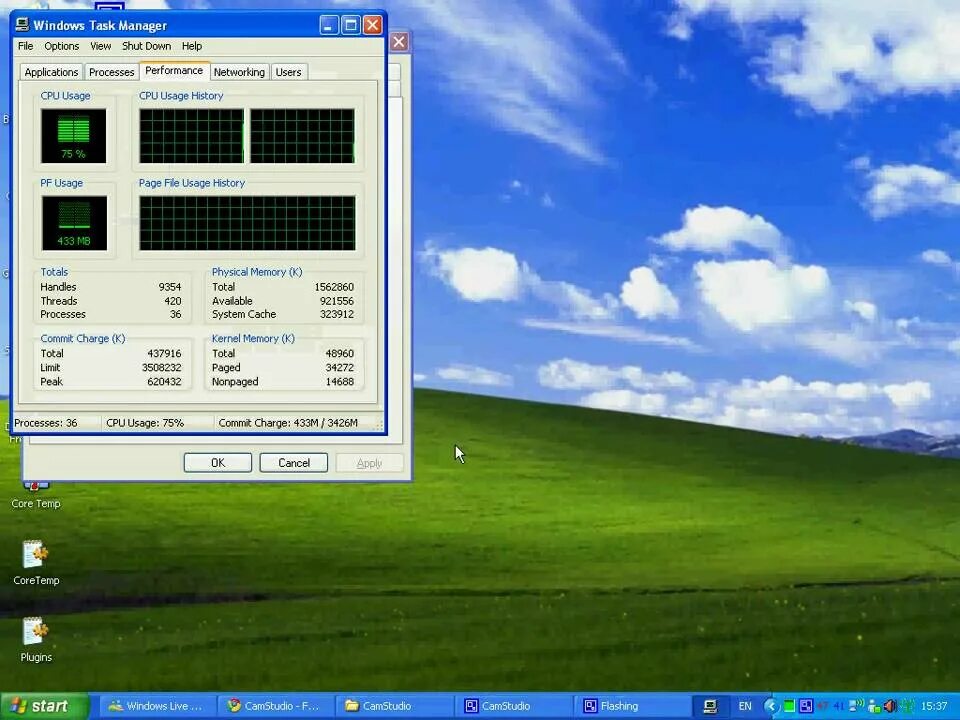Image resolution: width=960 pixels, height=720 pixels.
Task: Open the Options menu
Action: tap(61, 46)
